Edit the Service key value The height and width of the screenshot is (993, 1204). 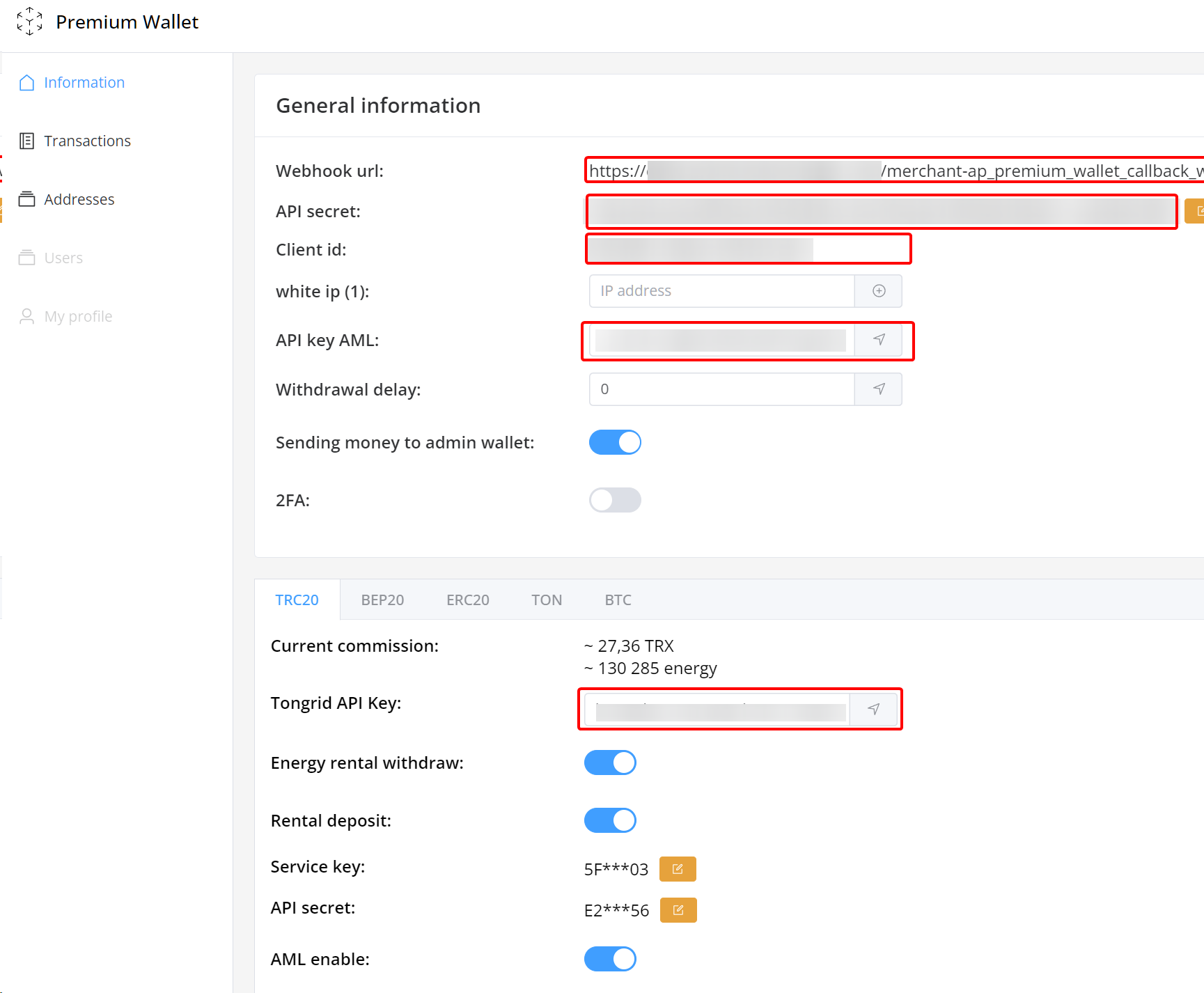678,869
